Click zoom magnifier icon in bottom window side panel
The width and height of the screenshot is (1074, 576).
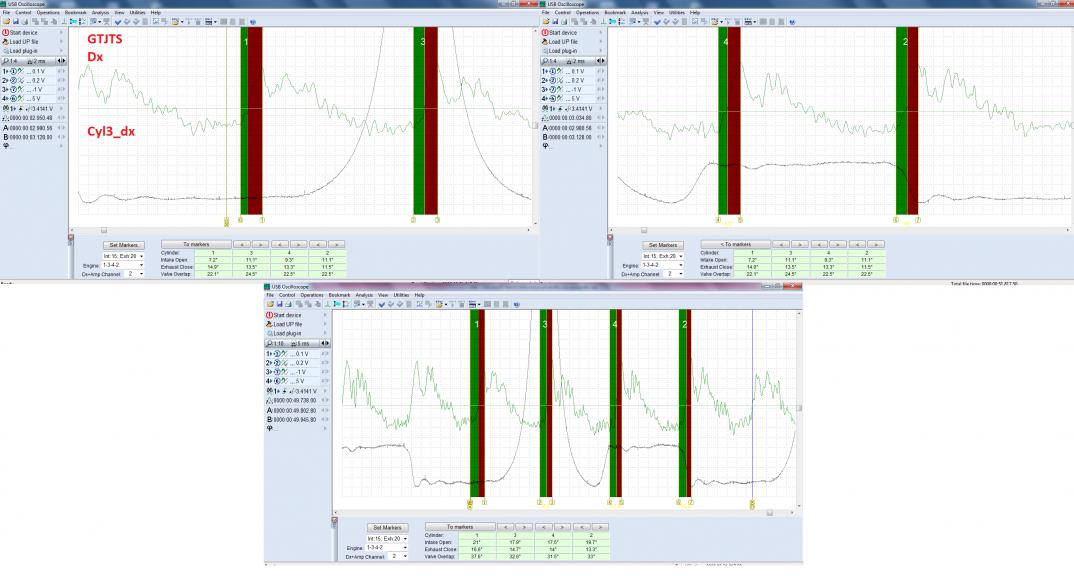(269, 343)
